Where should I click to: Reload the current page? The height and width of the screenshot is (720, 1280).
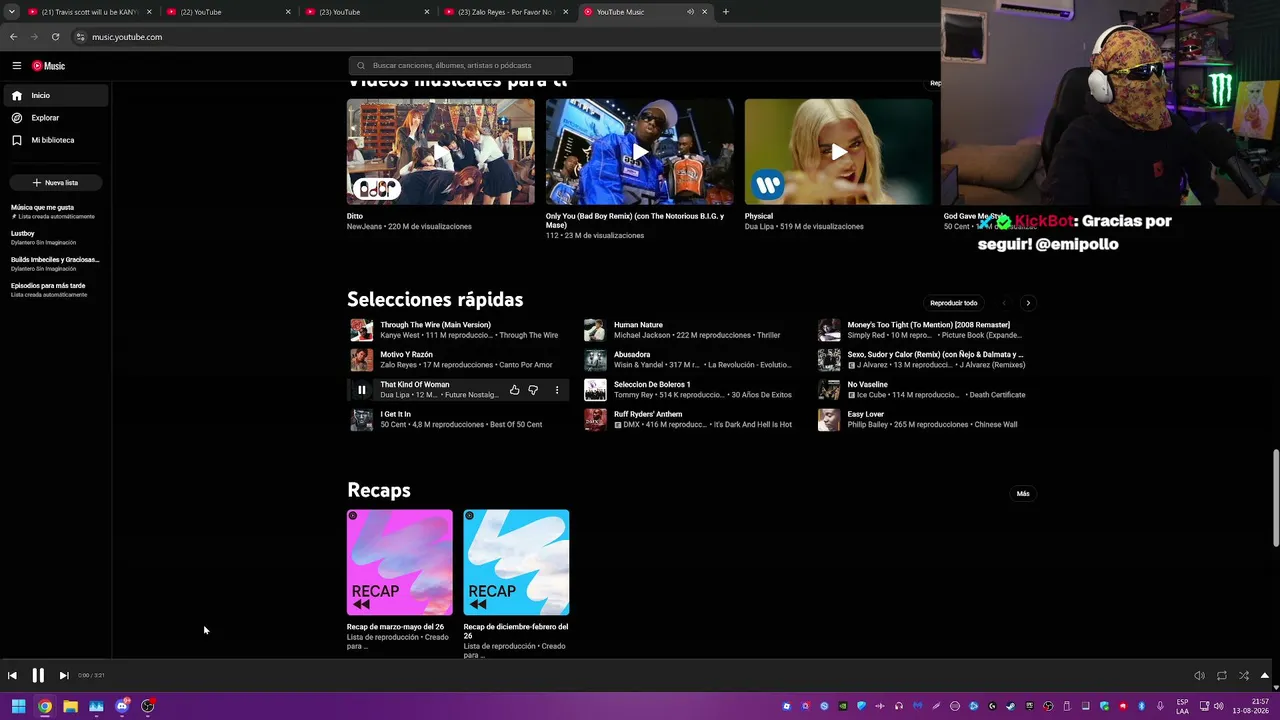55,37
